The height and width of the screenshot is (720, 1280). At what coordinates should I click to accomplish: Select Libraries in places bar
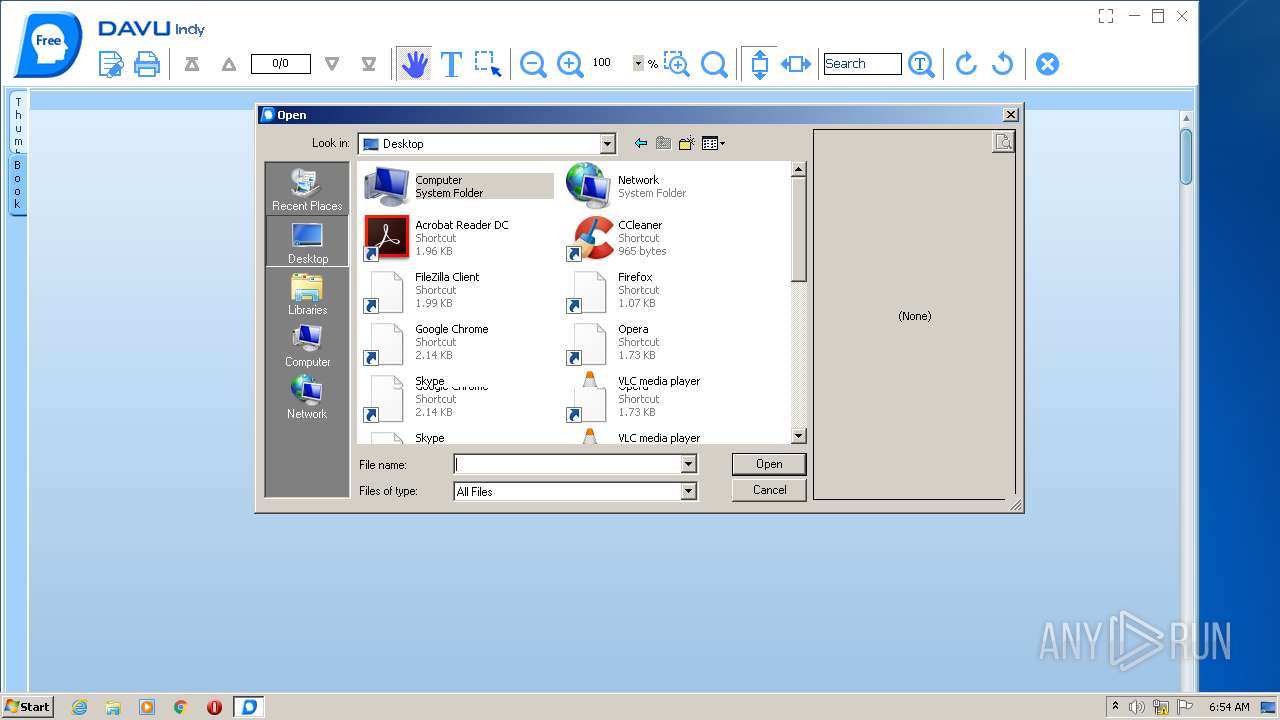tap(307, 294)
